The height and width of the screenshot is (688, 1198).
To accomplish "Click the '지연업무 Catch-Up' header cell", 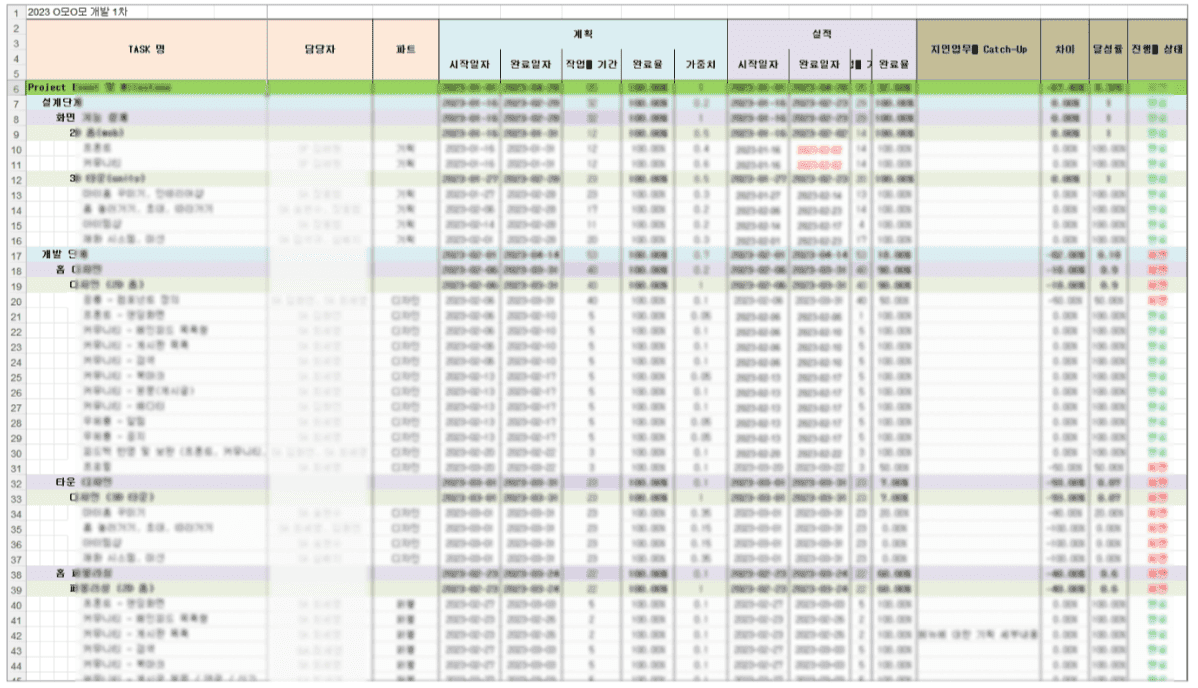I will (x=979, y=50).
